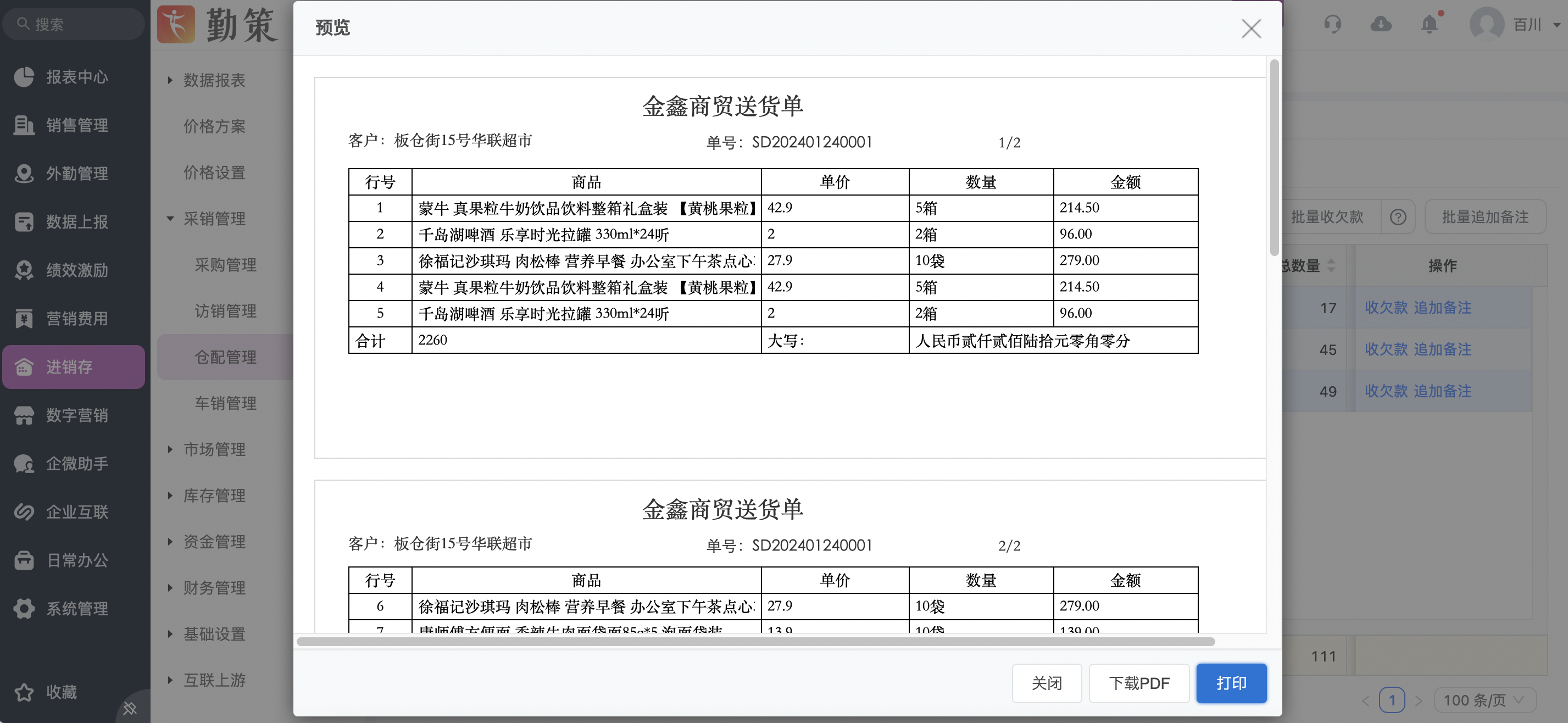Screen dimensions: 1568x723
Task: Click the 打印 button
Action: 1231,683
